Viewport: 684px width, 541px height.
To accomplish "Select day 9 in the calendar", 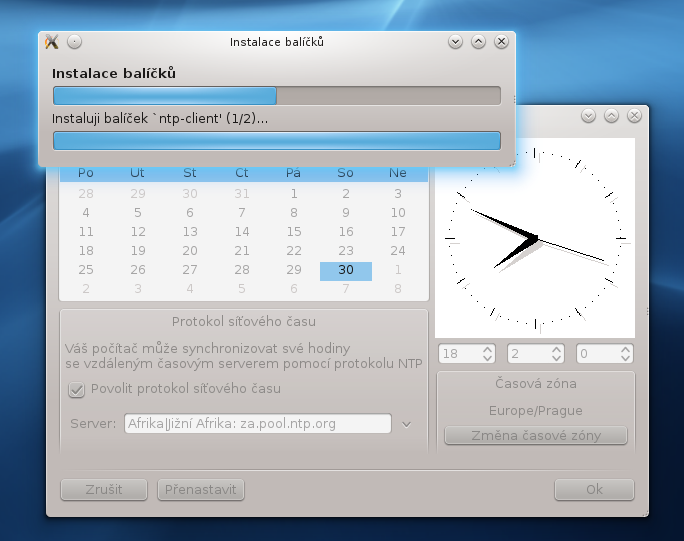I will pyautogui.click(x=346, y=212).
